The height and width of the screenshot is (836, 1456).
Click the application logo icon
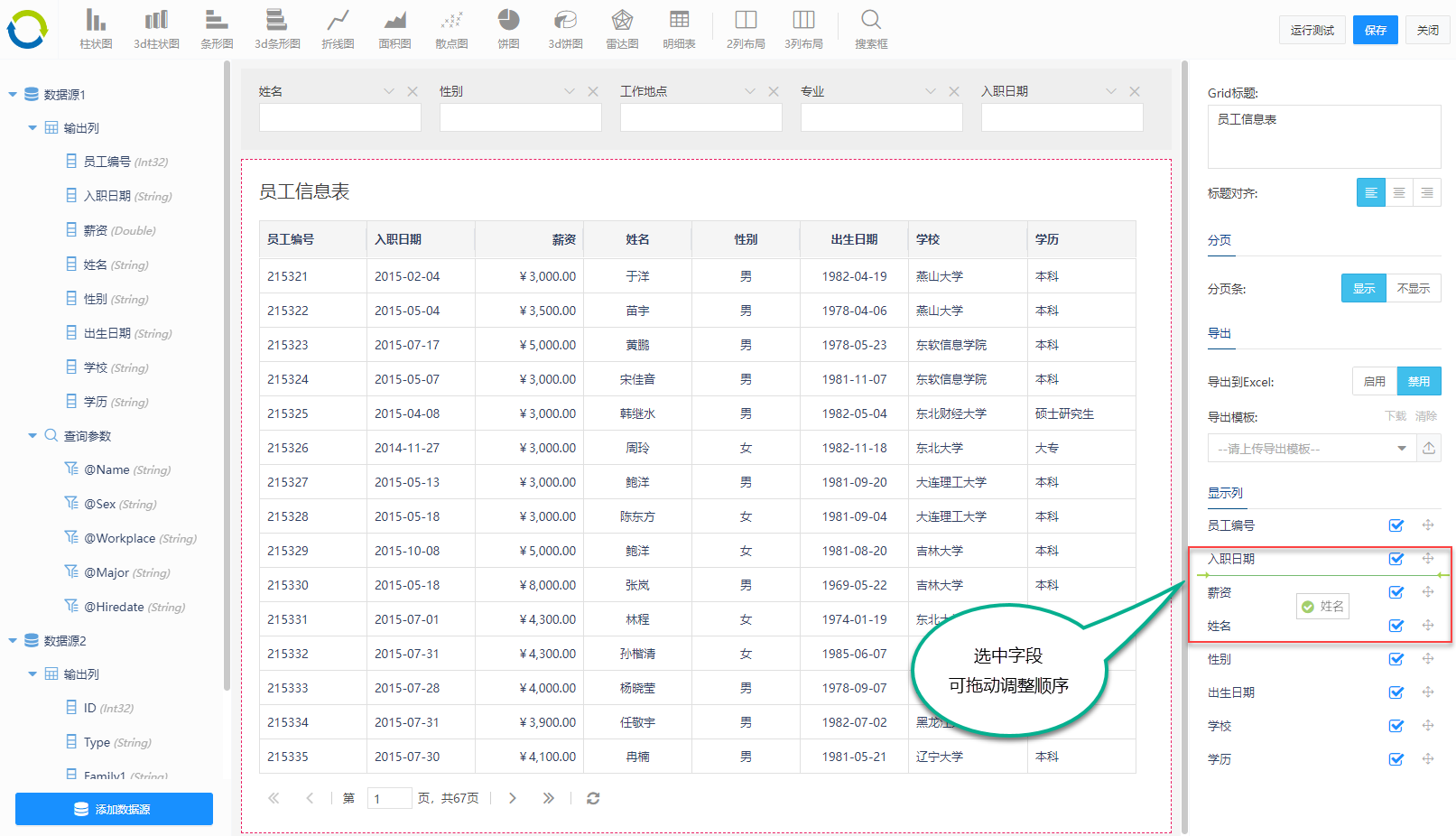pyautogui.click(x=27, y=30)
